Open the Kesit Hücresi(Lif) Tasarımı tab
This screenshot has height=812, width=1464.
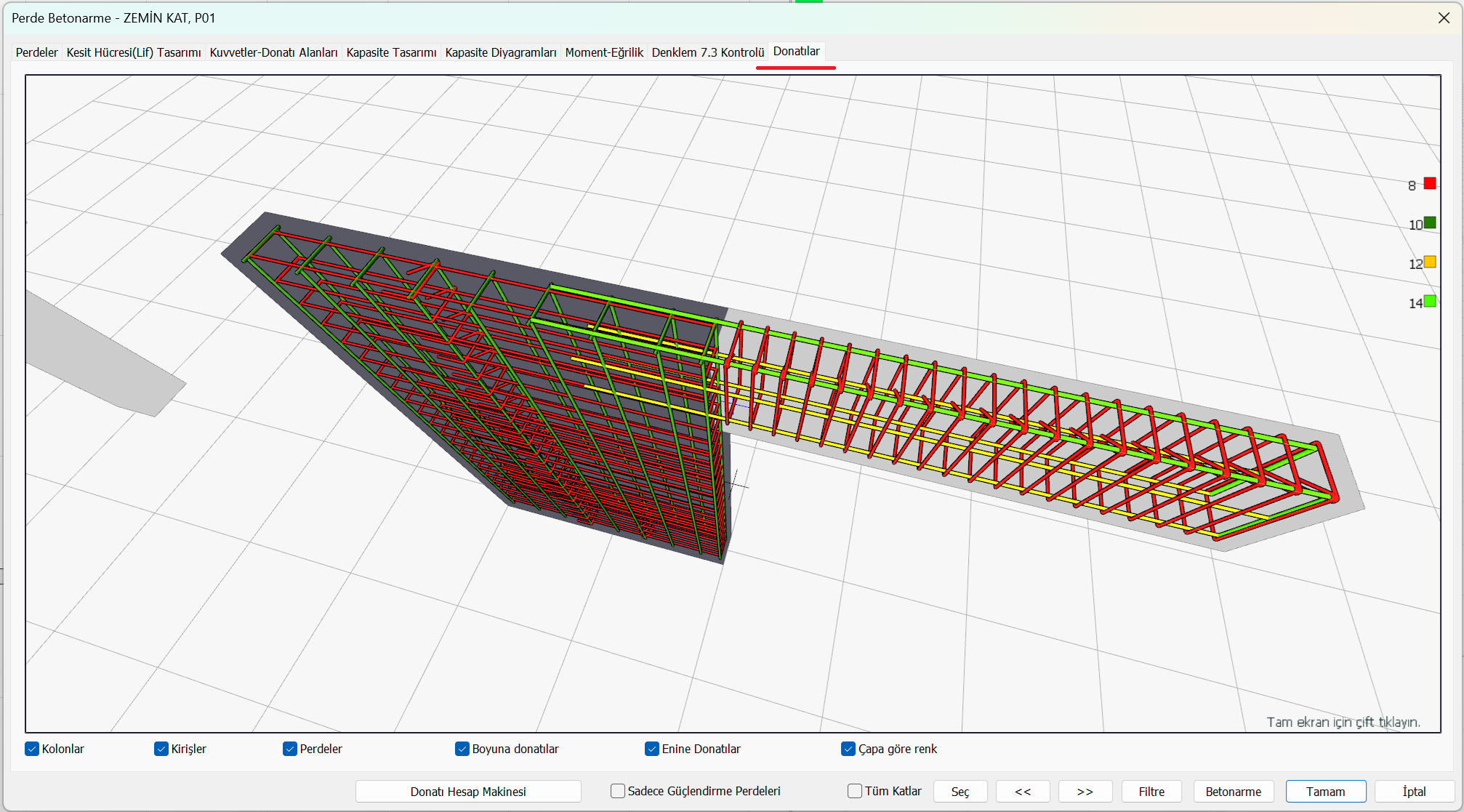134,52
